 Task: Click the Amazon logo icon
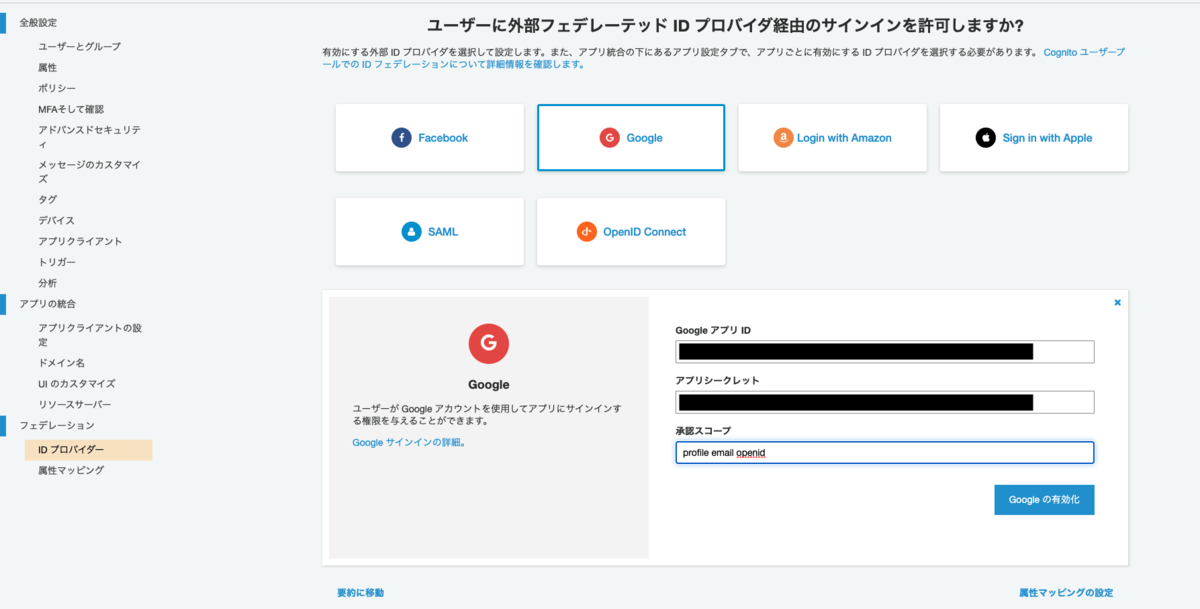click(x=783, y=138)
